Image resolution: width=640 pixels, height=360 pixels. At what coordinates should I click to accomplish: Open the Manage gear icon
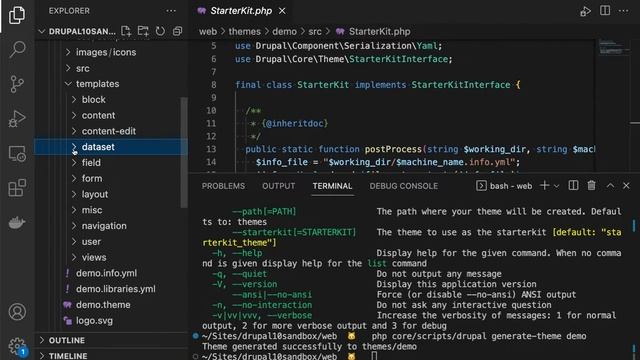coord(17,346)
